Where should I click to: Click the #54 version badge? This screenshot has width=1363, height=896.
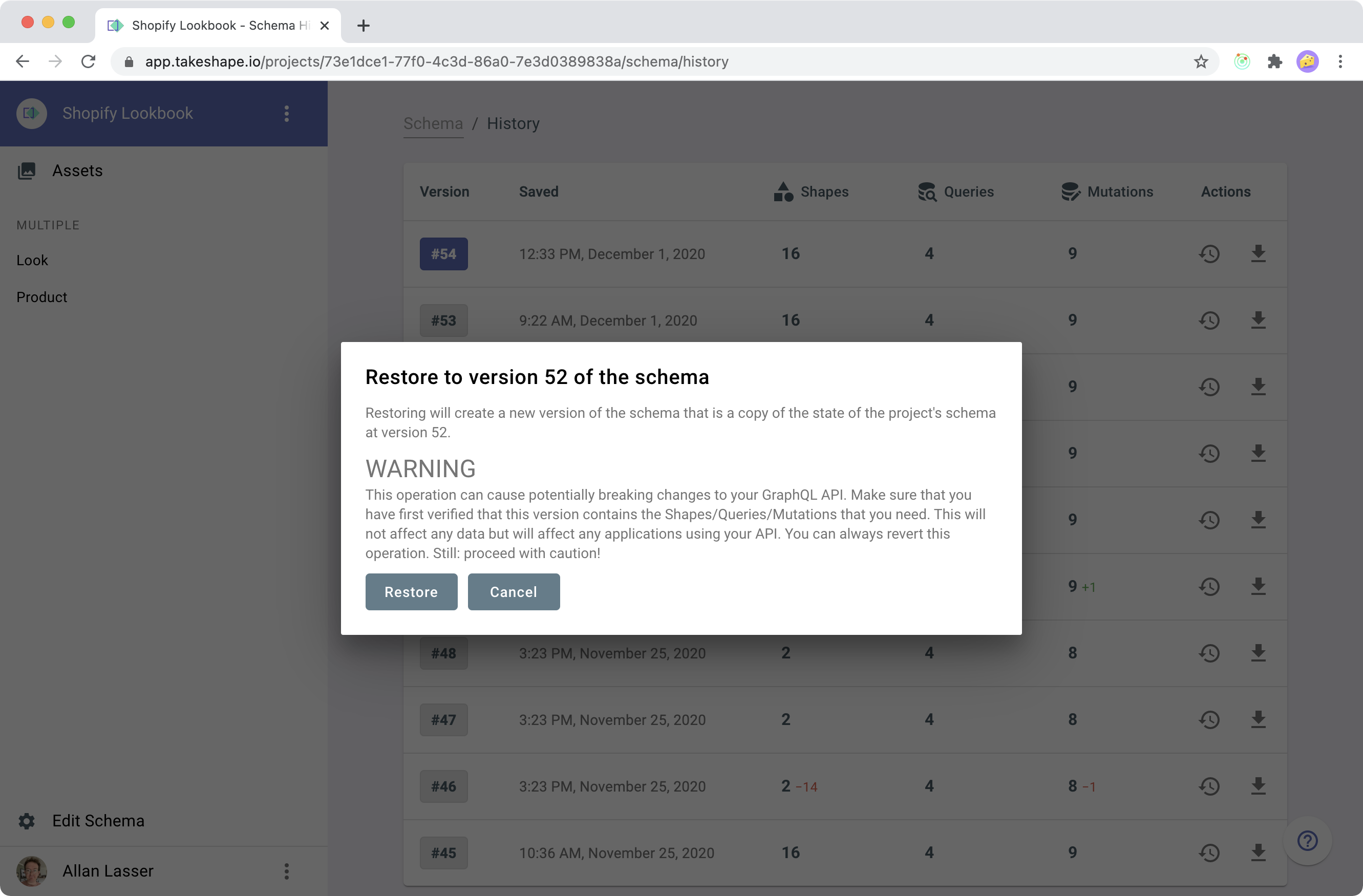click(444, 253)
